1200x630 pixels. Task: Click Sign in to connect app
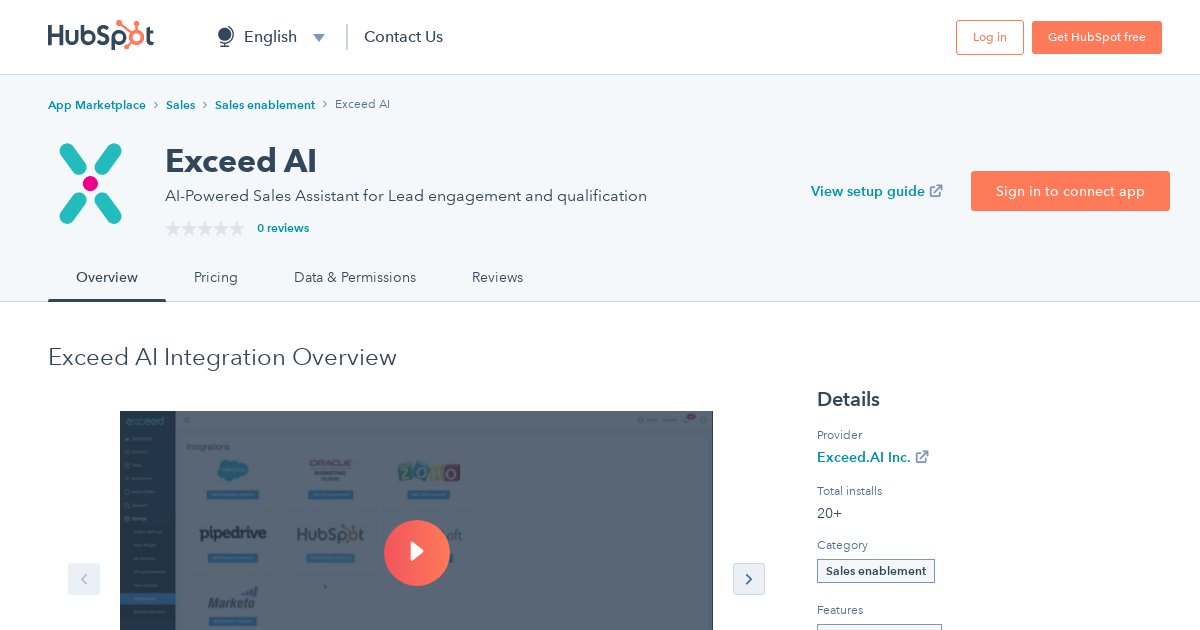[1070, 191]
